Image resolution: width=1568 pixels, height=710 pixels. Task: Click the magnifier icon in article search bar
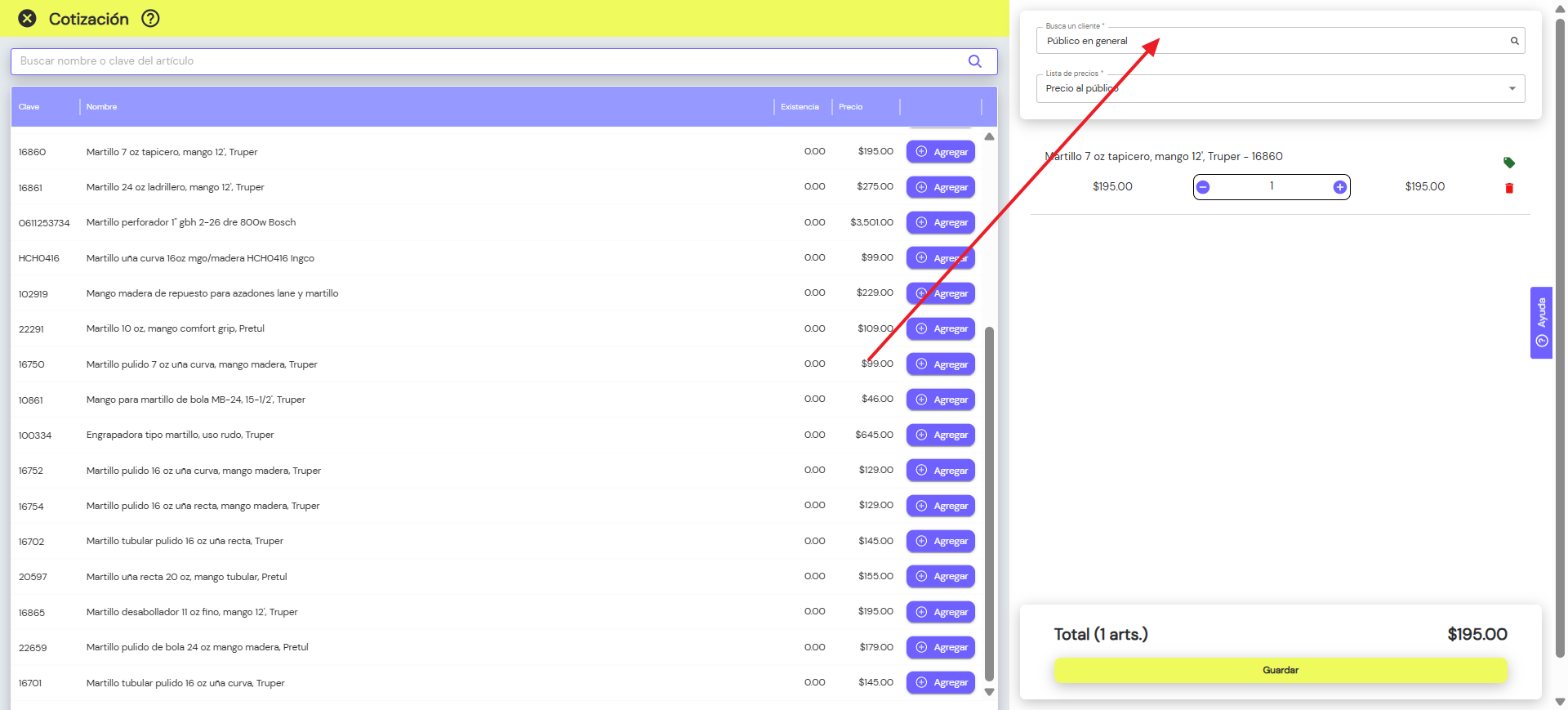pyautogui.click(x=974, y=61)
